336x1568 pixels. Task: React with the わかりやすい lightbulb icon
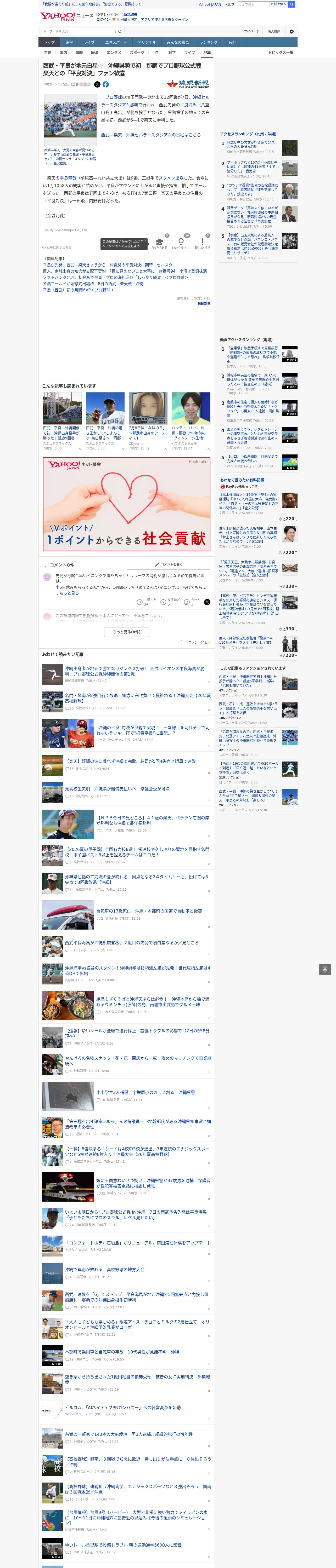click(181, 242)
